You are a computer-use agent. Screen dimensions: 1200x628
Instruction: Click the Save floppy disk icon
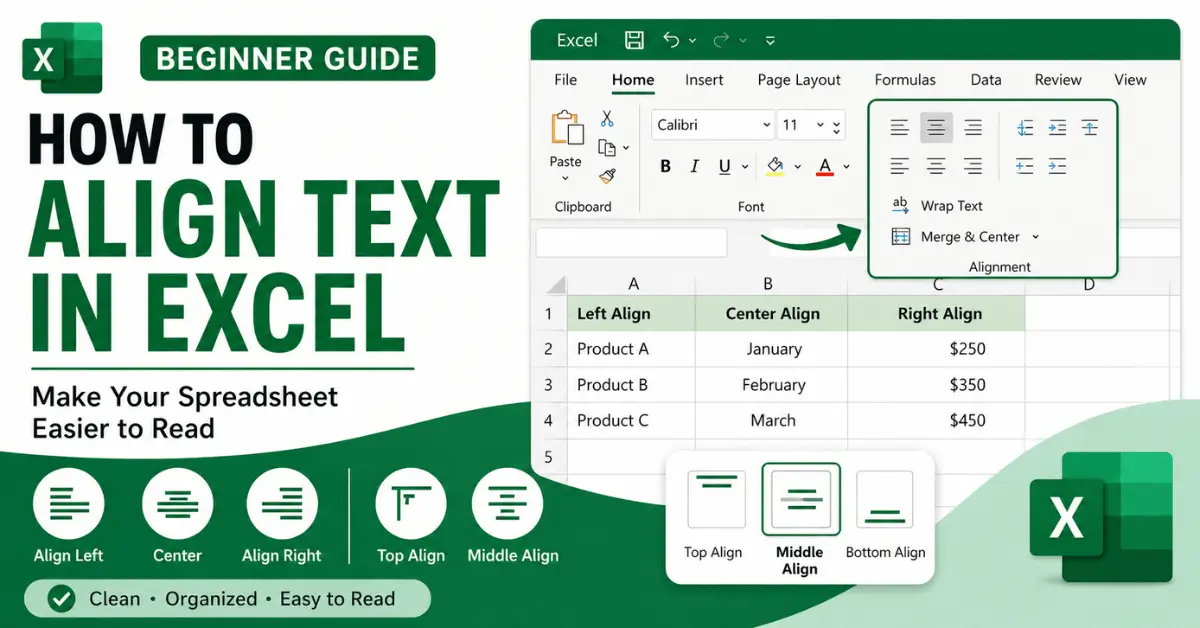(634, 40)
